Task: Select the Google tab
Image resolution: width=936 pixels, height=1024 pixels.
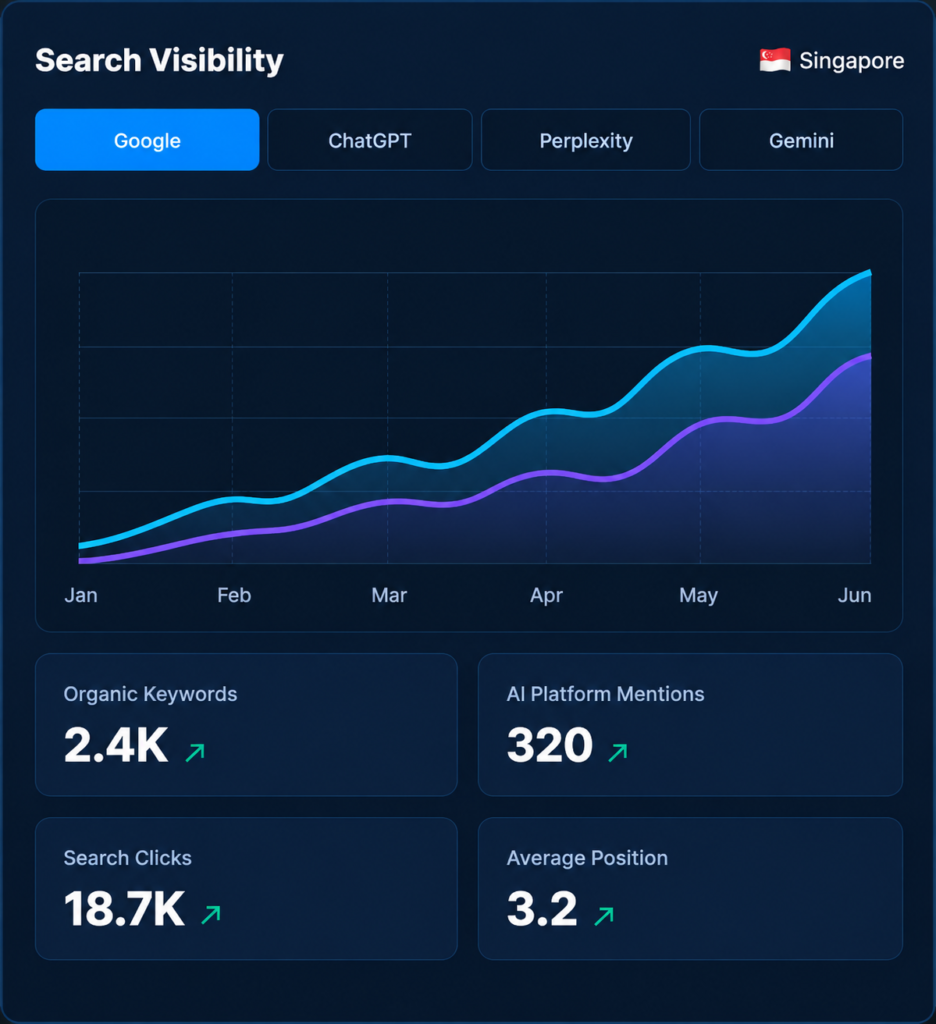Action: pyautogui.click(x=147, y=140)
